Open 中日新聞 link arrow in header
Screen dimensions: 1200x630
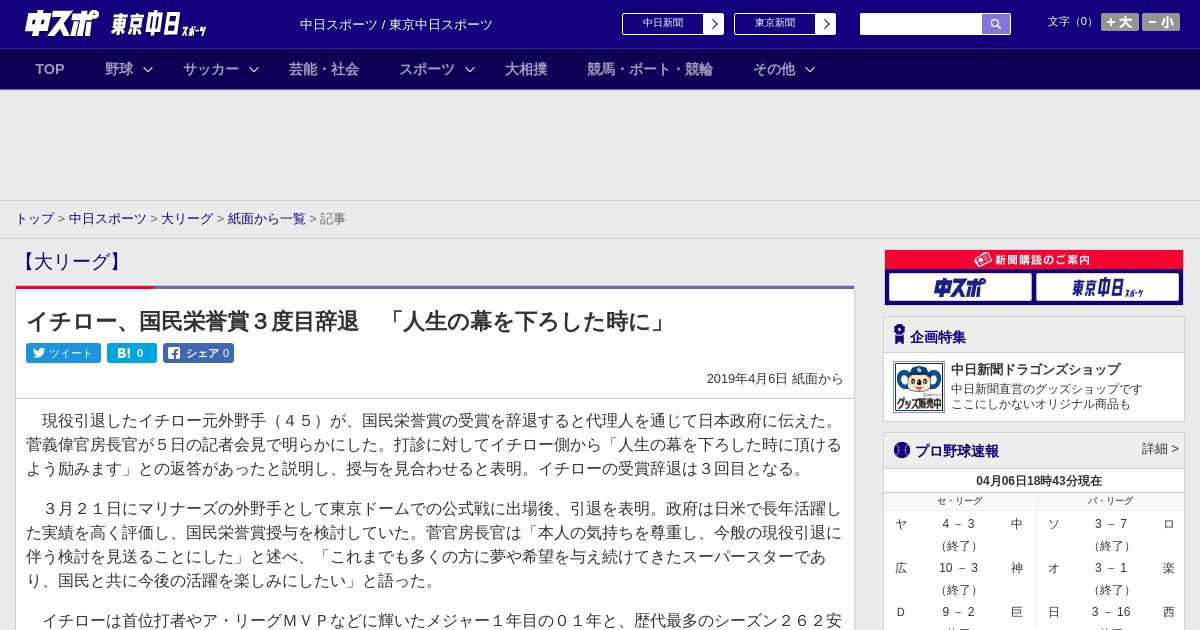714,24
